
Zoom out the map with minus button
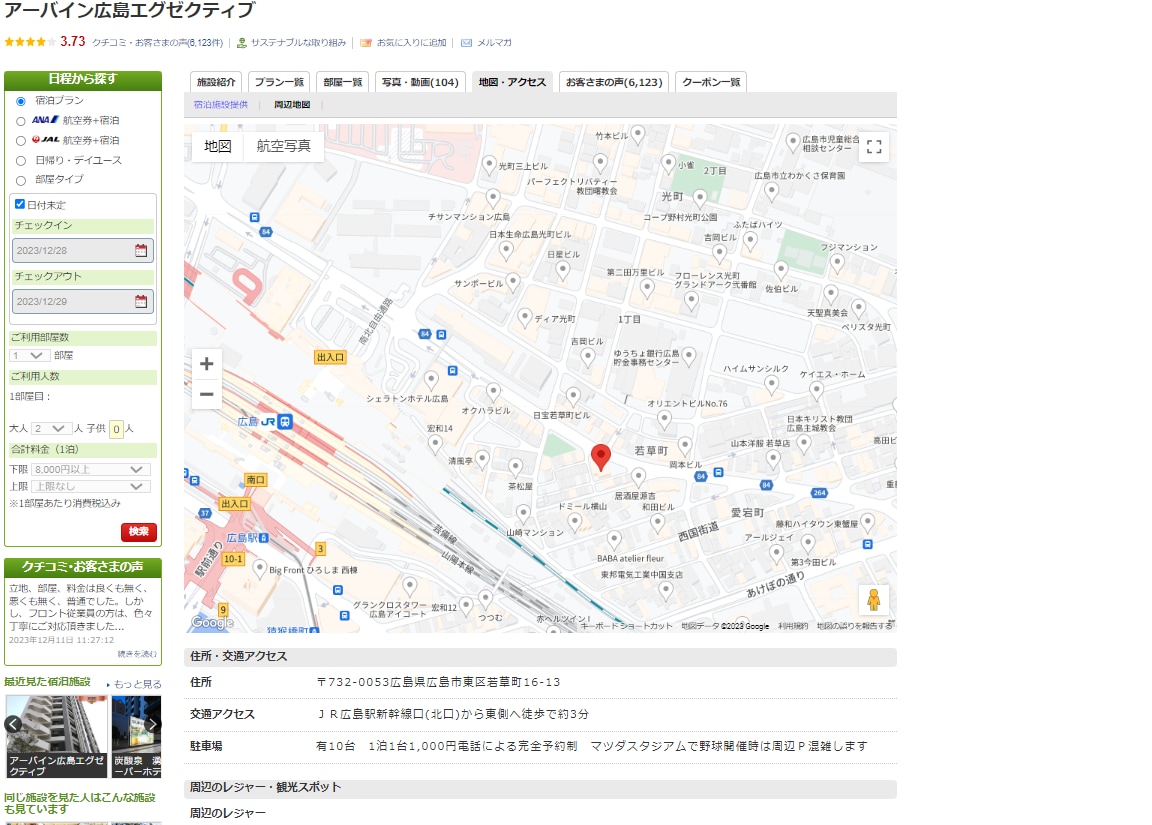[206, 395]
